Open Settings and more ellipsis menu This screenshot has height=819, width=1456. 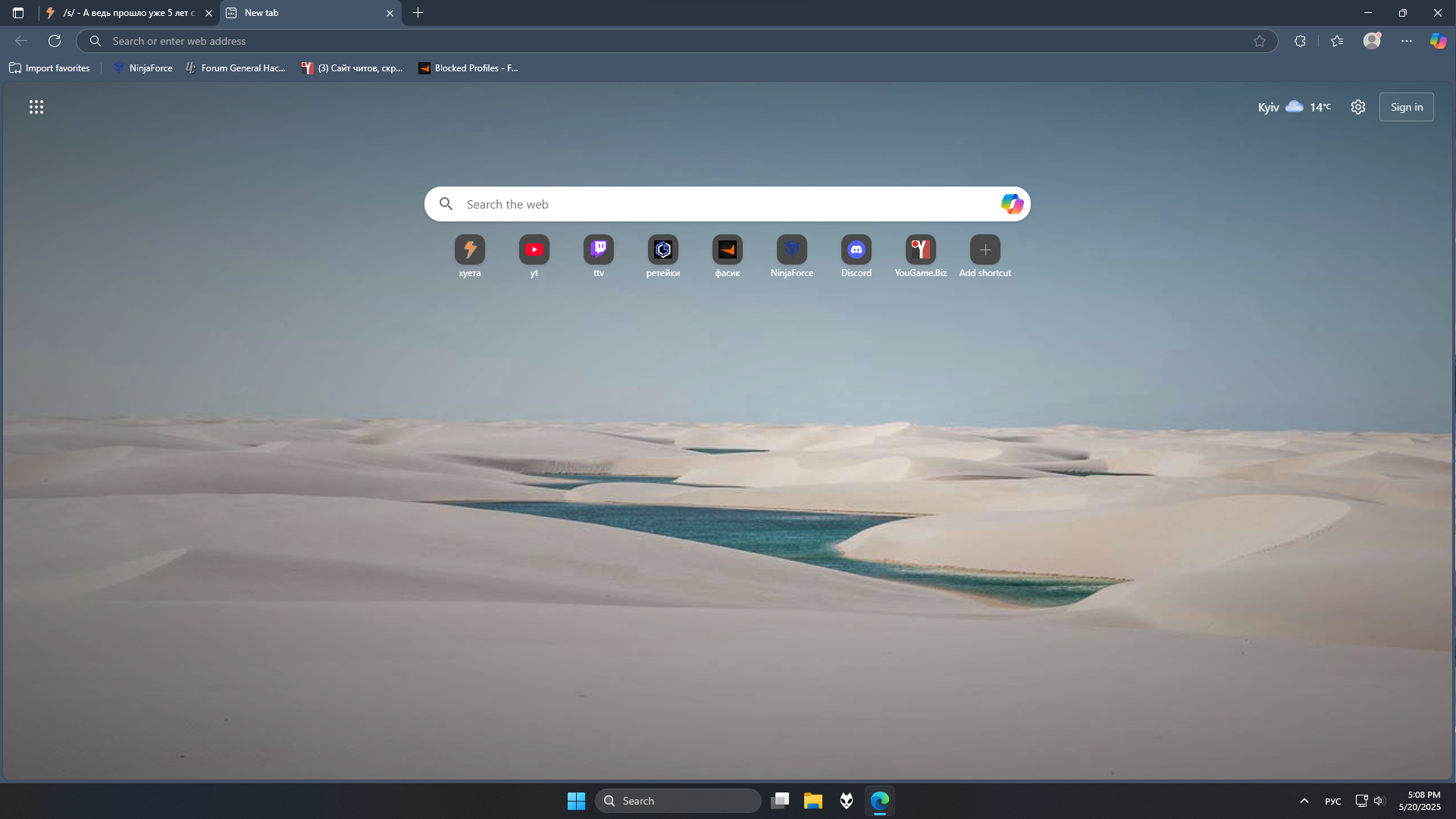coord(1406,41)
